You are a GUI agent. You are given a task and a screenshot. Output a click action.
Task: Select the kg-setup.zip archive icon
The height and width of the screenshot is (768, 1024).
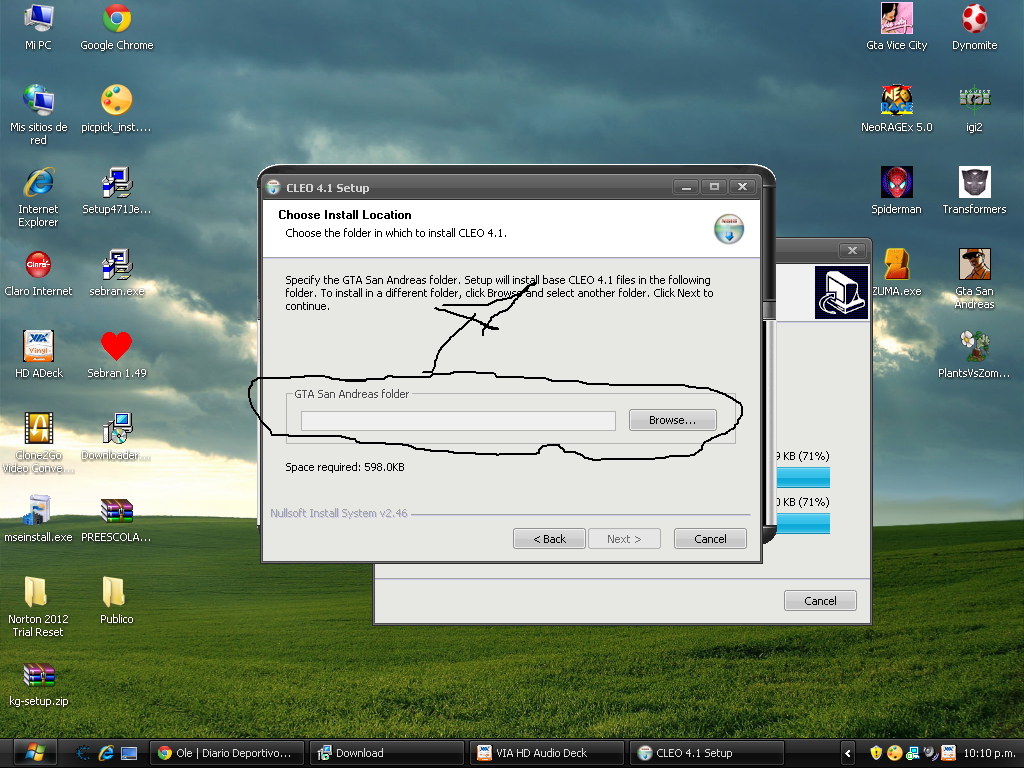tap(39, 683)
